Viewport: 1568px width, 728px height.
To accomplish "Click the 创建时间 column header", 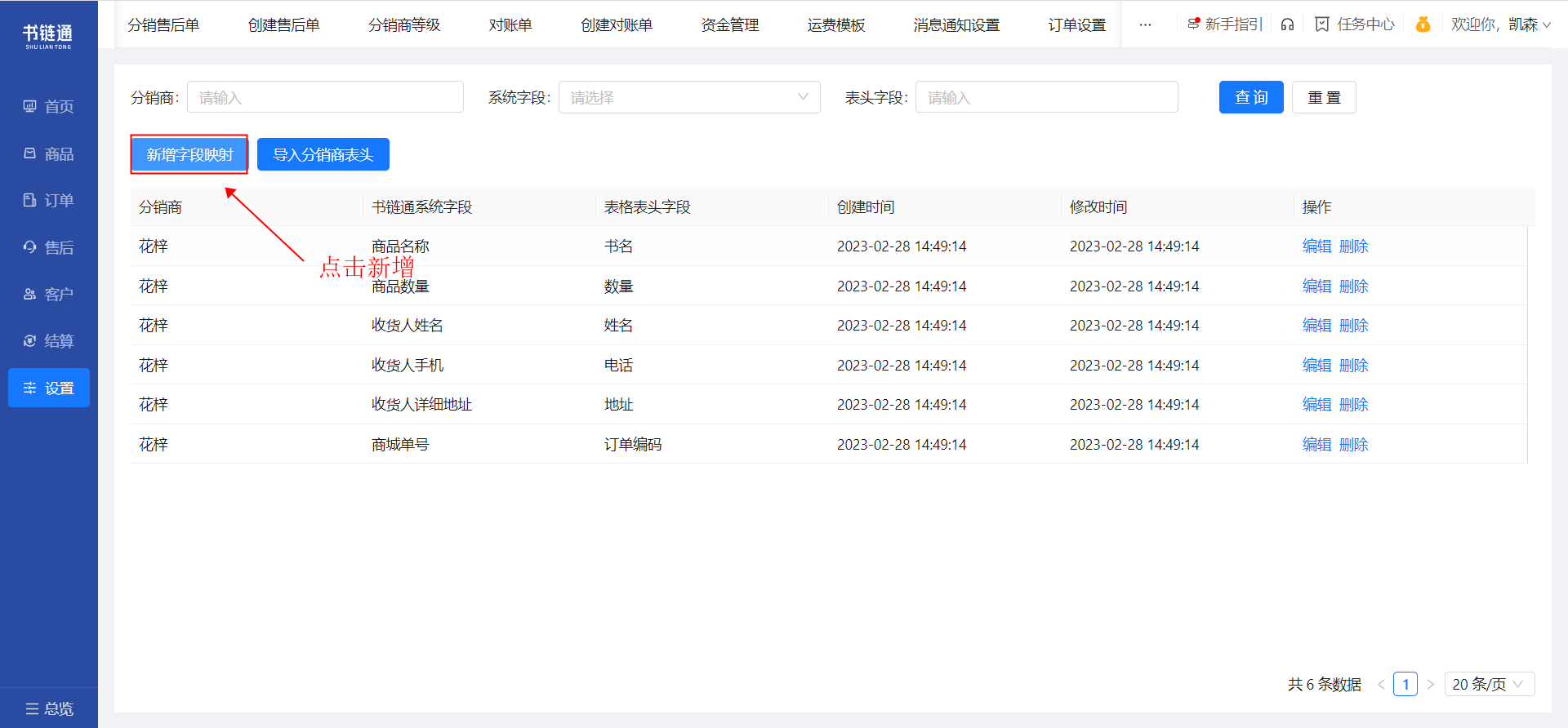I will [x=866, y=207].
